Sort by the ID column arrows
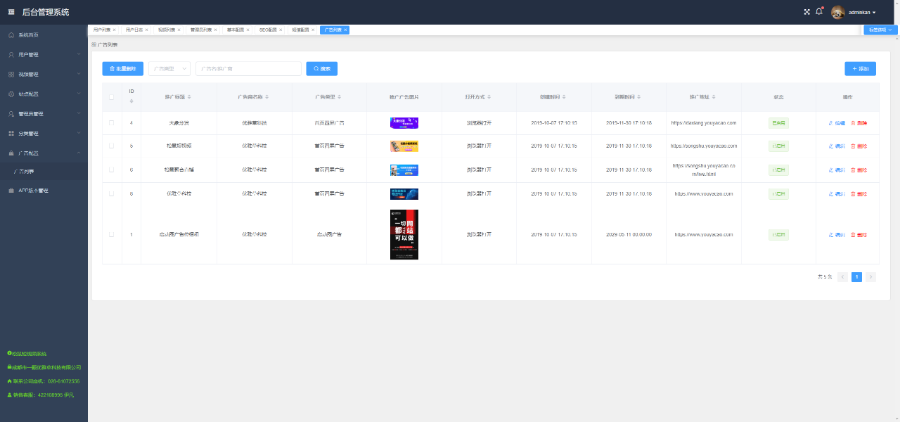900x422 pixels. [131, 101]
